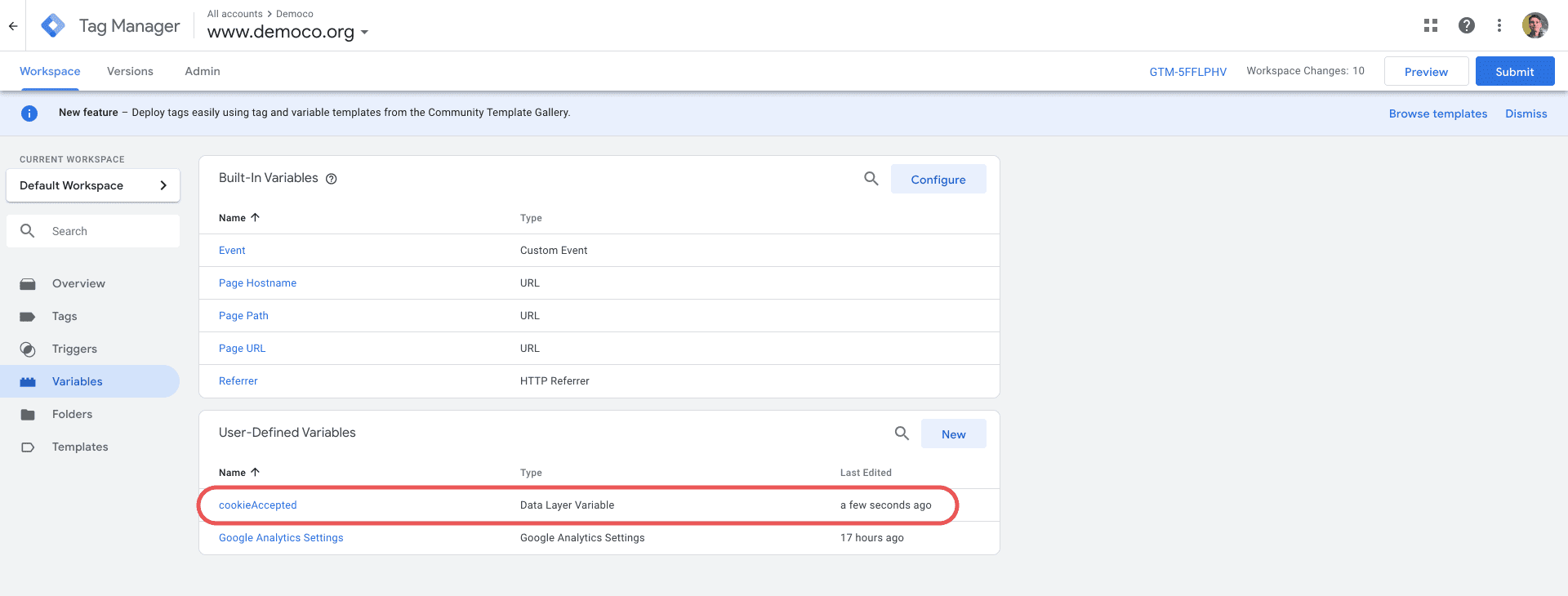The width and height of the screenshot is (1568, 596).
Task: Click Workspace Changes: 10
Action: click(1305, 71)
